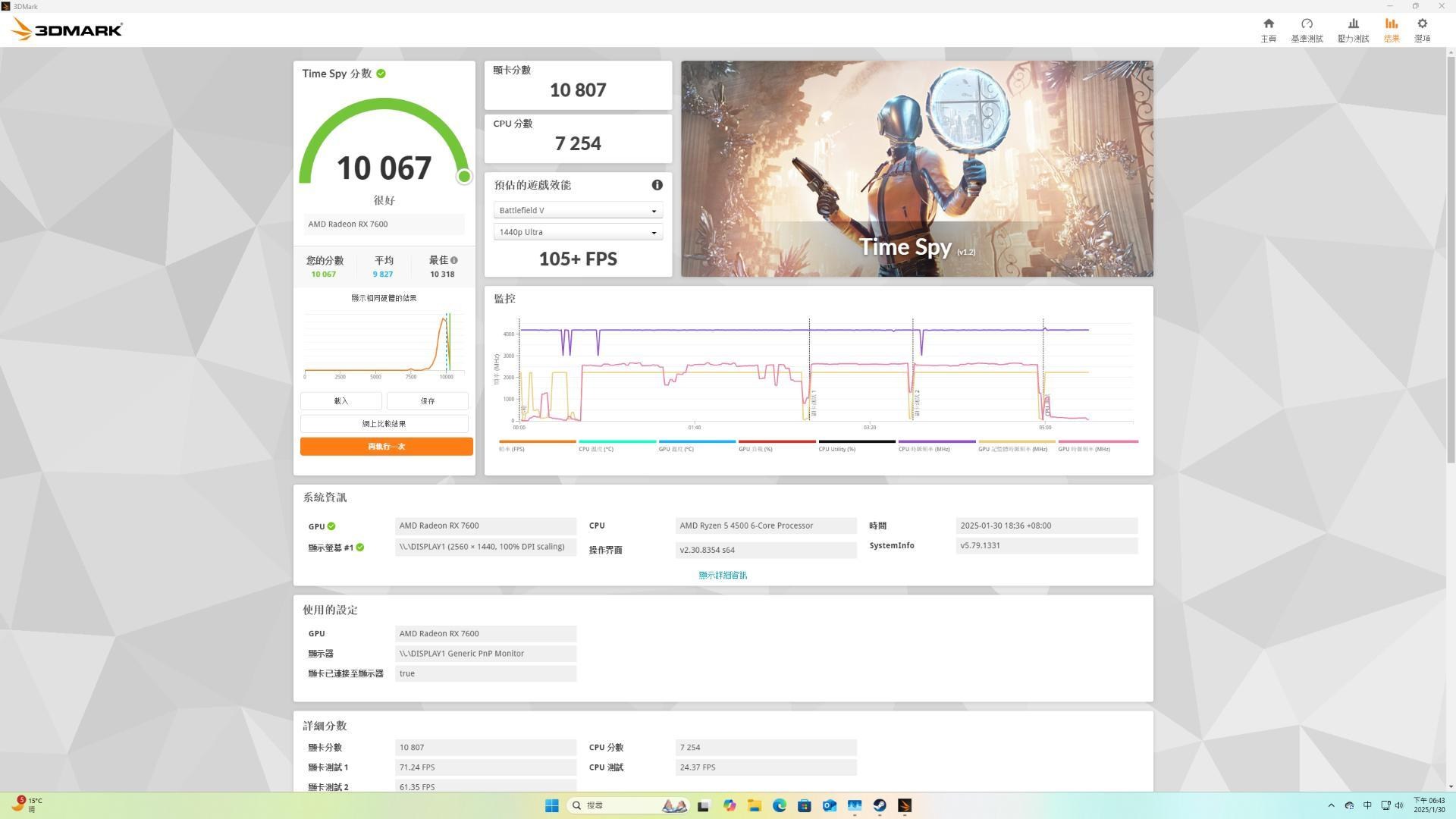Open File Explorer from the taskbar
This screenshot has height=819, width=1456.
(x=754, y=805)
